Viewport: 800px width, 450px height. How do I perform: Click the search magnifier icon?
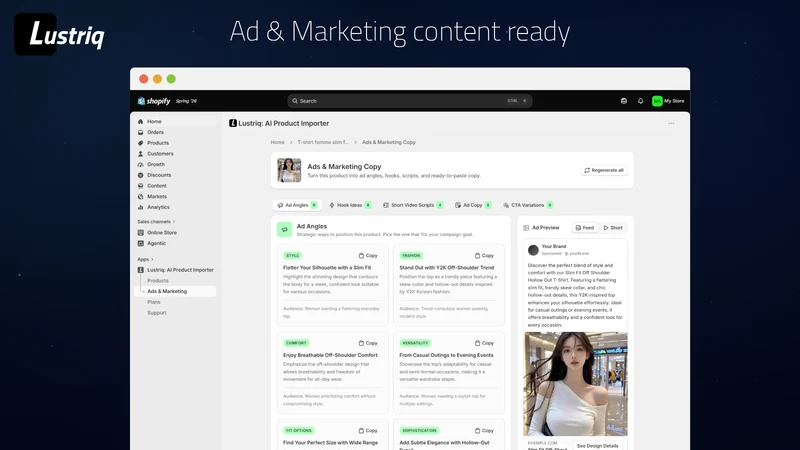[294, 101]
